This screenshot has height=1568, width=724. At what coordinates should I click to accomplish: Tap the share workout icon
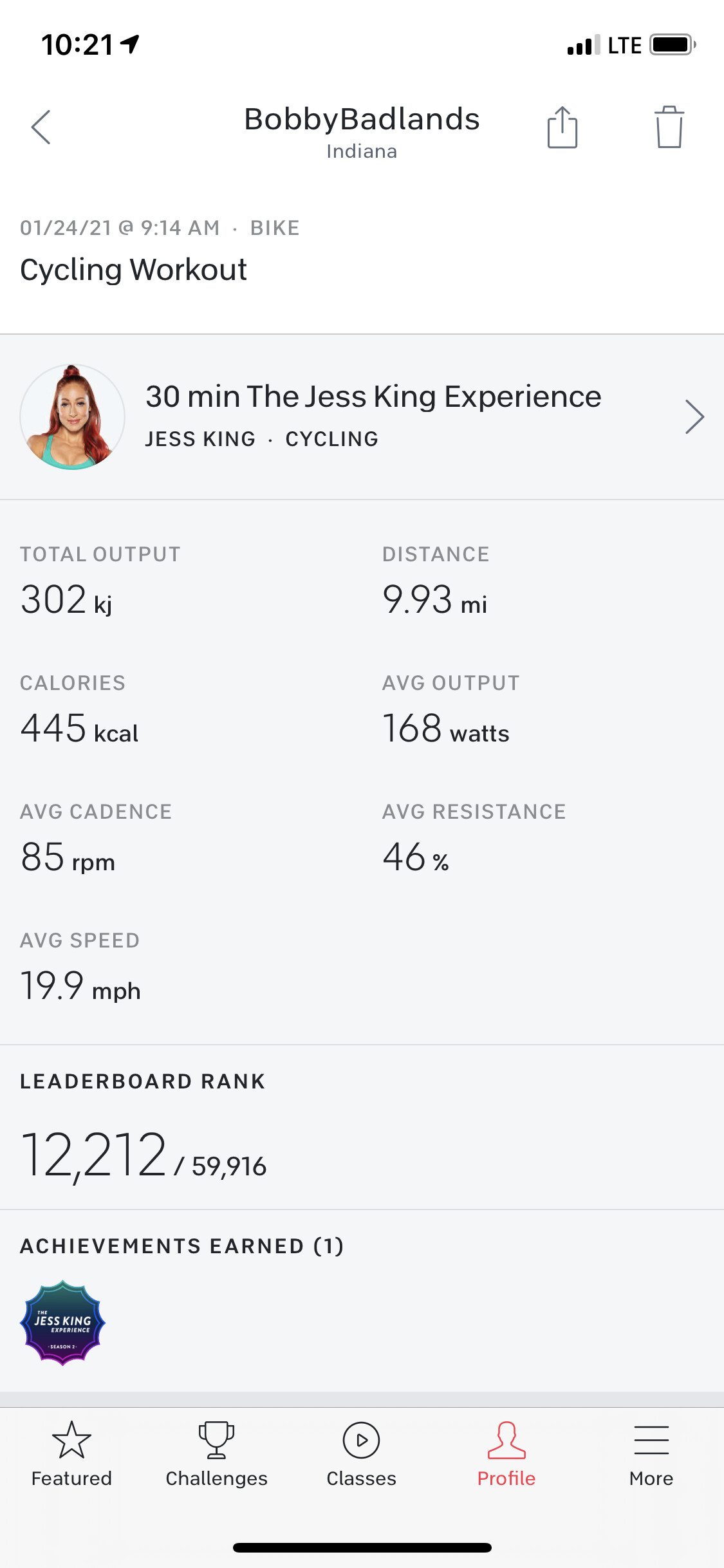(x=562, y=127)
